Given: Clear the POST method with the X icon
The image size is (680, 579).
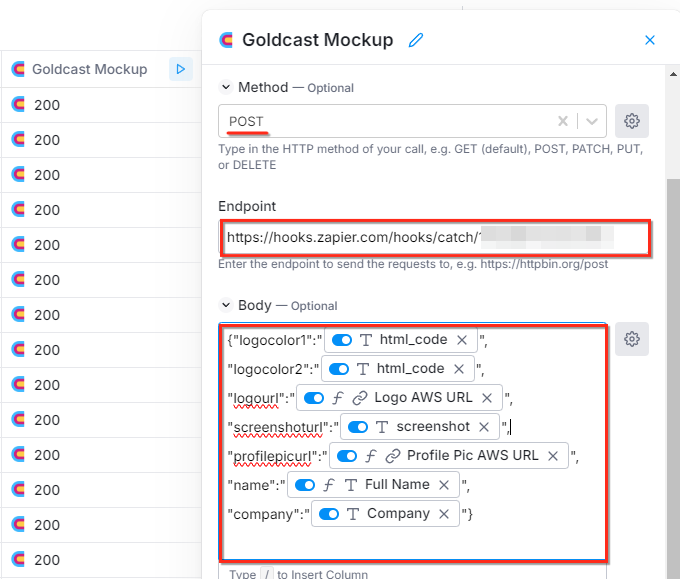Looking at the screenshot, I should click(x=563, y=121).
